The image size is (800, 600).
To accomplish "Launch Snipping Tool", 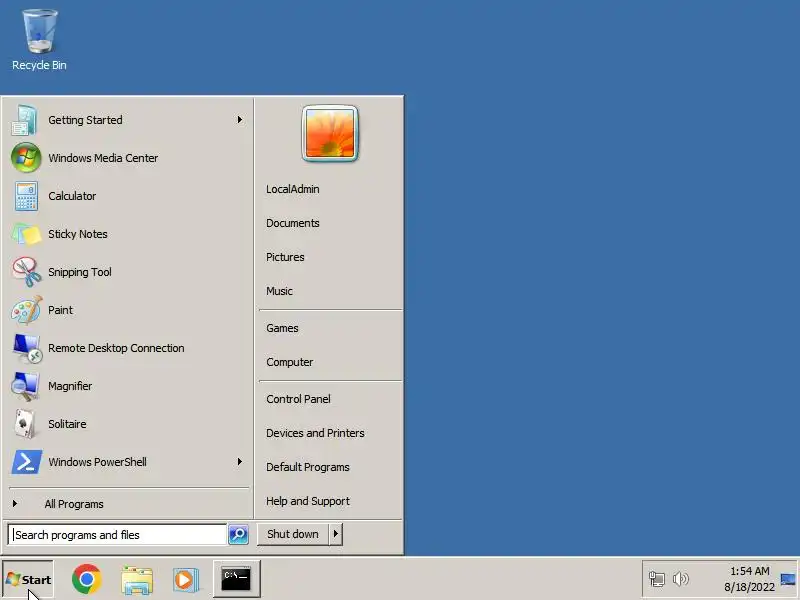I will 128,272.
